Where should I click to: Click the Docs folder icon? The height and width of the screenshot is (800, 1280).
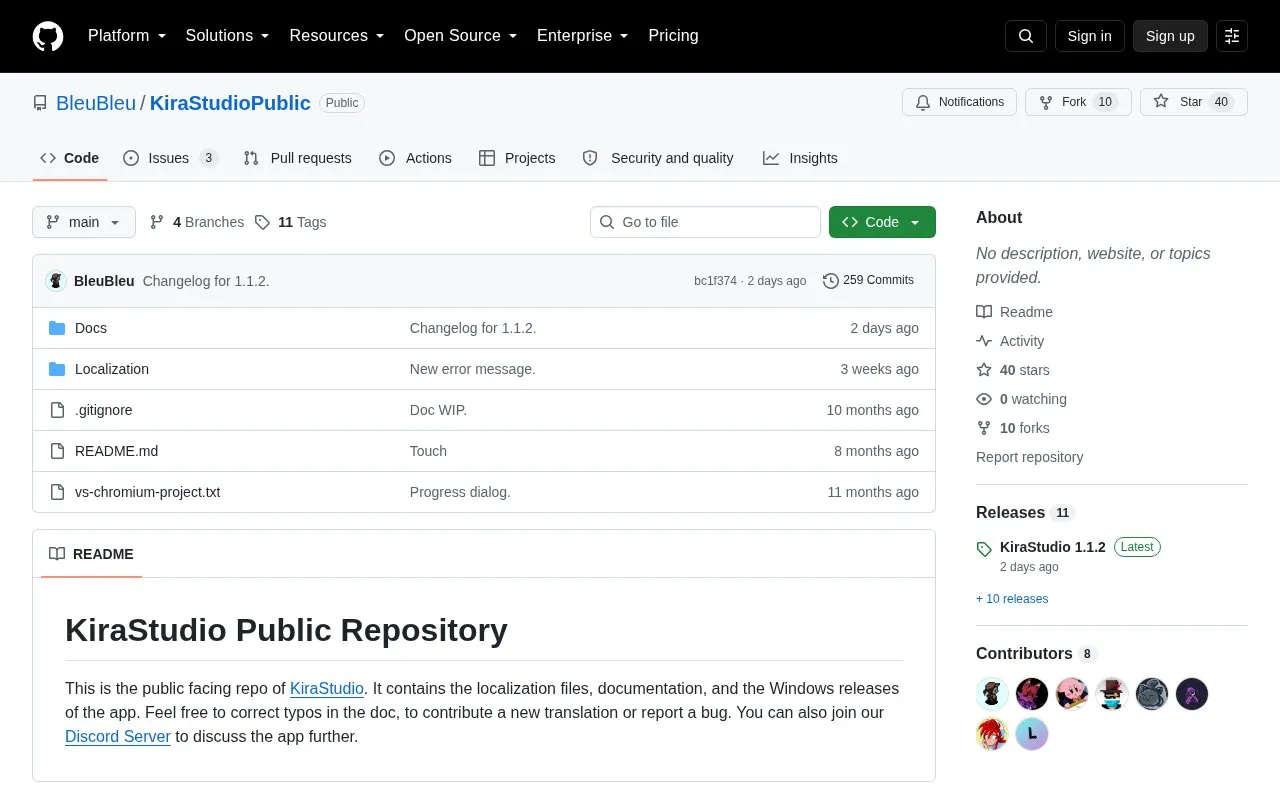pos(57,328)
